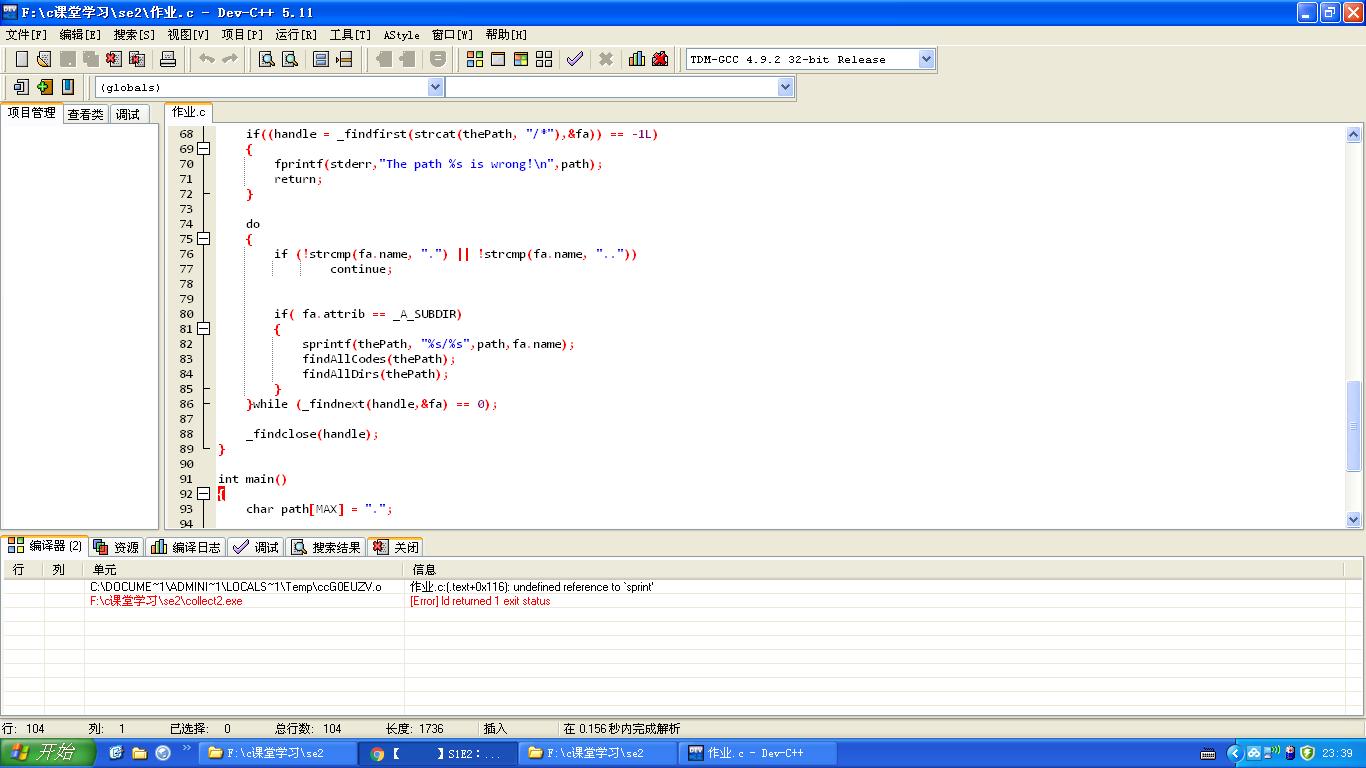Viewport: 1366px width, 768px height.
Task: Click the Run program window icon
Action: 498,60
